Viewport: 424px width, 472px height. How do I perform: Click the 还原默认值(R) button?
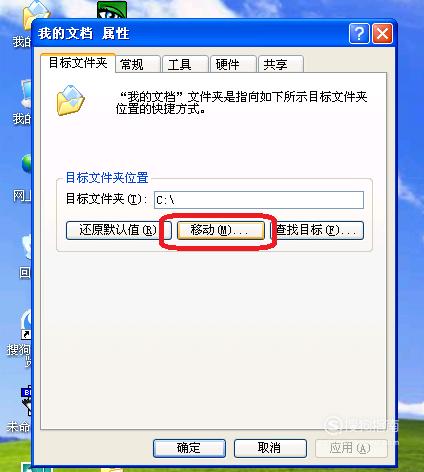coord(118,230)
